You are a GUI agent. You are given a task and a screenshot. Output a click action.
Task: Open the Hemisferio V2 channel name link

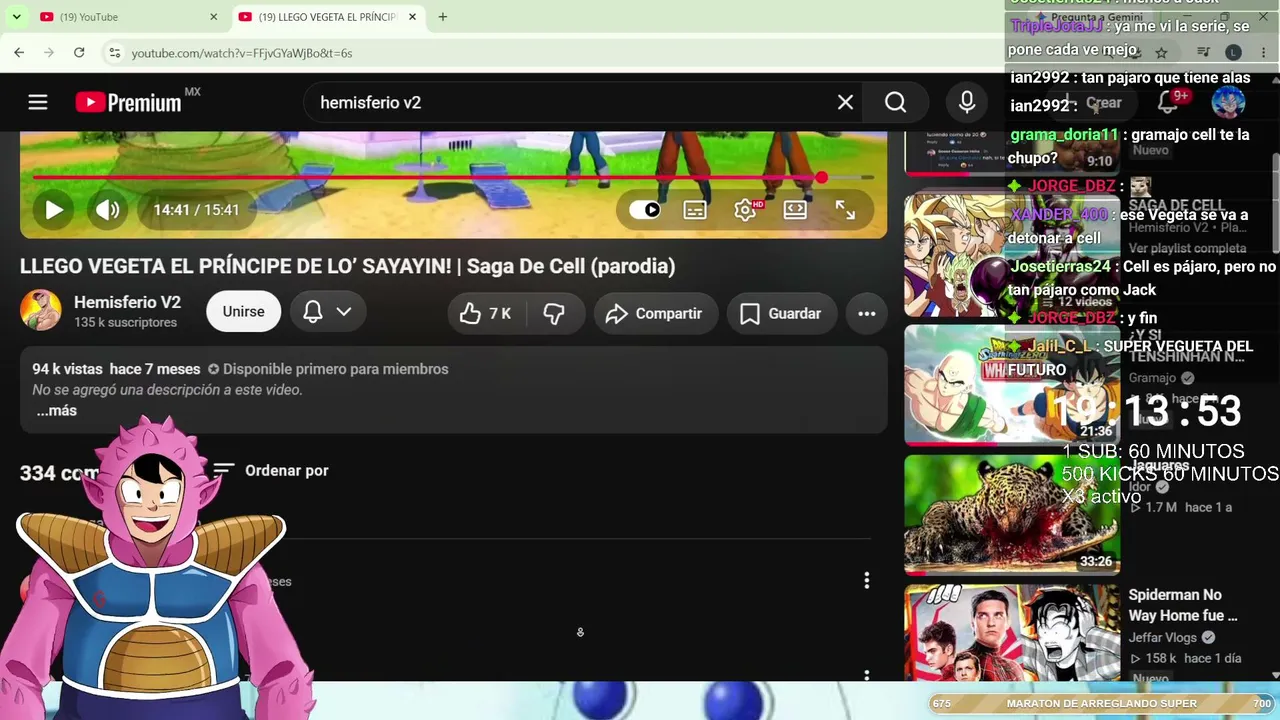[127, 302]
